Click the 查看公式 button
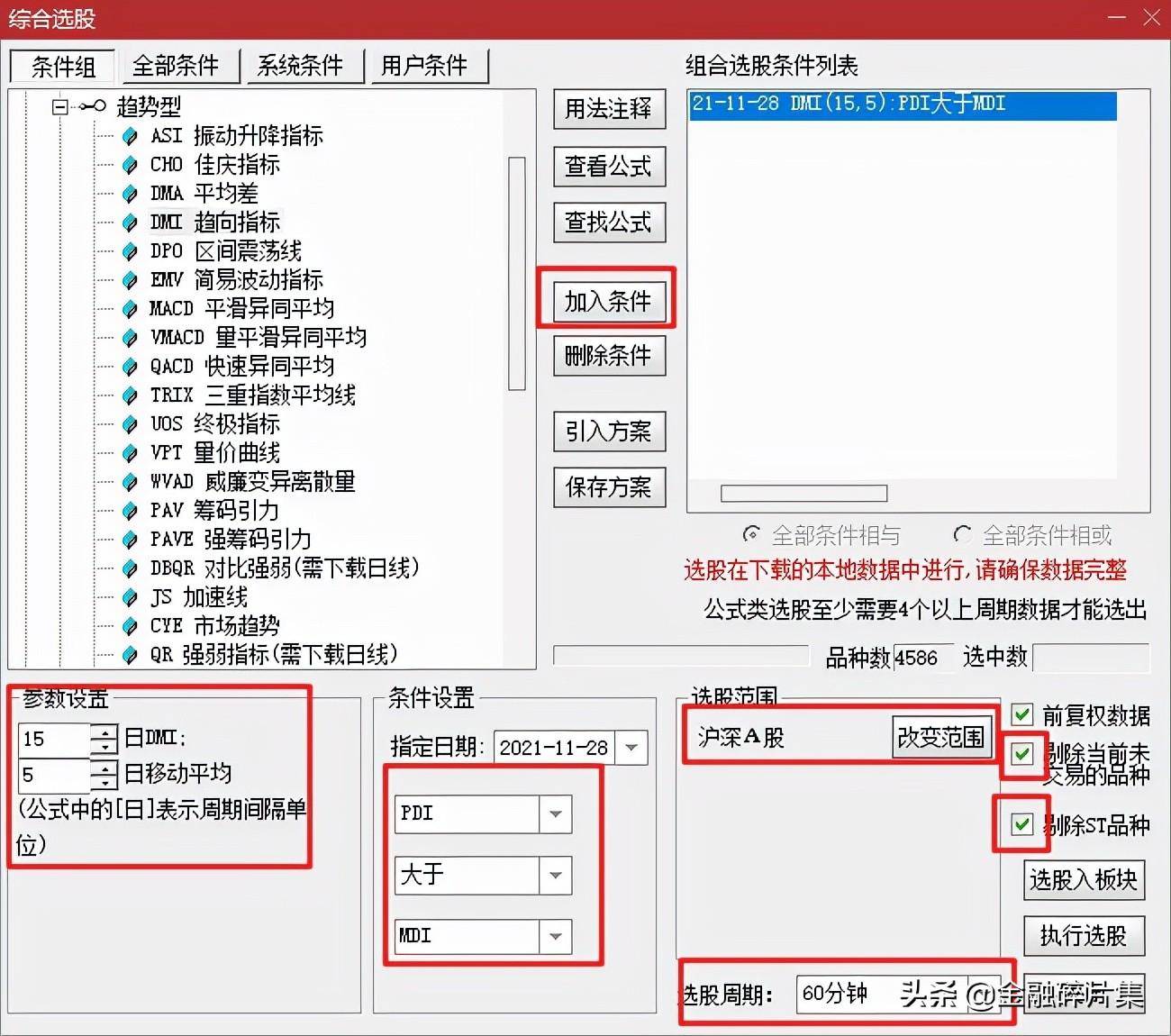The height and width of the screenshot is (1036, 1171). click(609, 166)
